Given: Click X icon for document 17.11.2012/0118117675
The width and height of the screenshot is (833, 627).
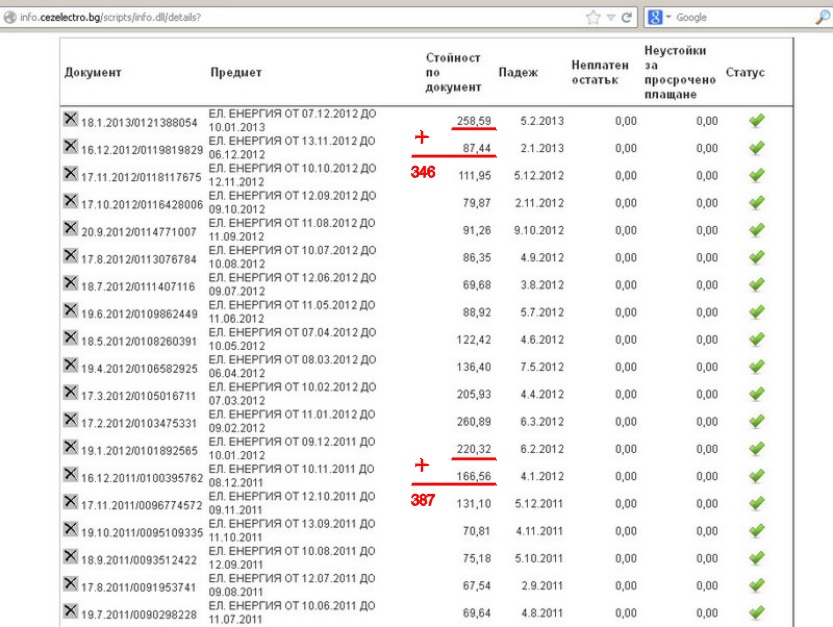Looking at the screenshot, I should [71, 173].
